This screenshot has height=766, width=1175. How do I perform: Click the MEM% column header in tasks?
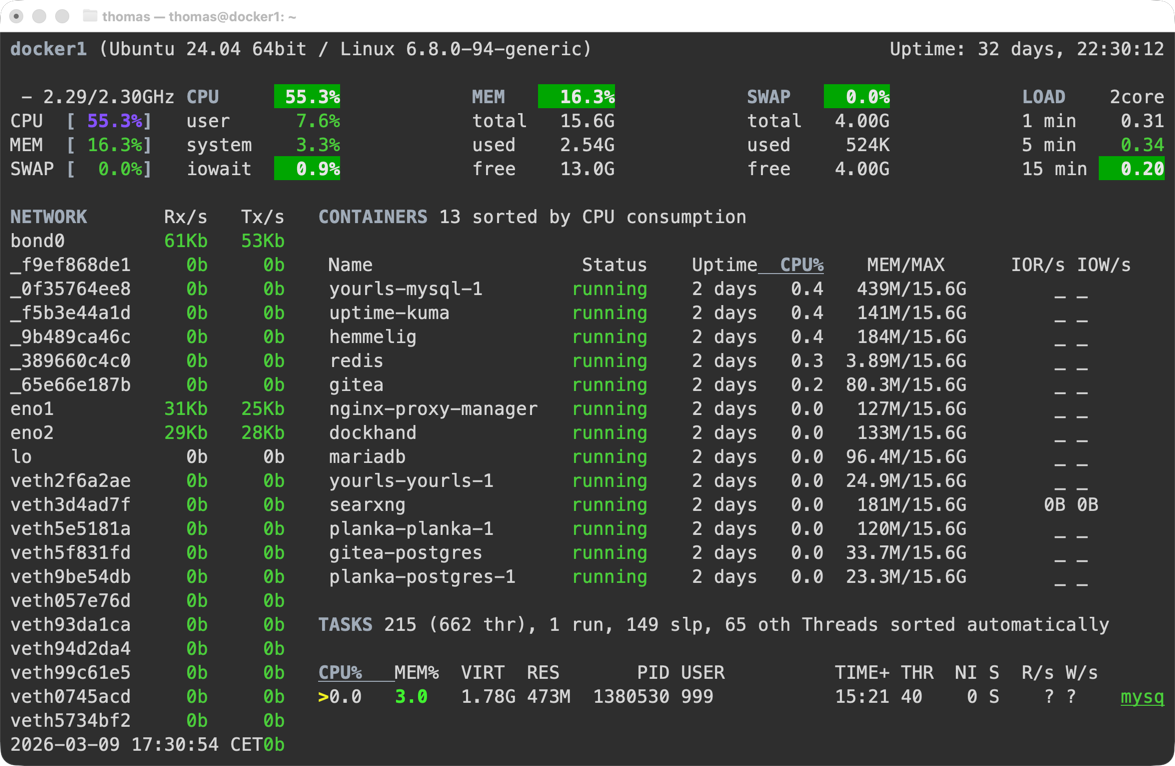tap(416, 673)
